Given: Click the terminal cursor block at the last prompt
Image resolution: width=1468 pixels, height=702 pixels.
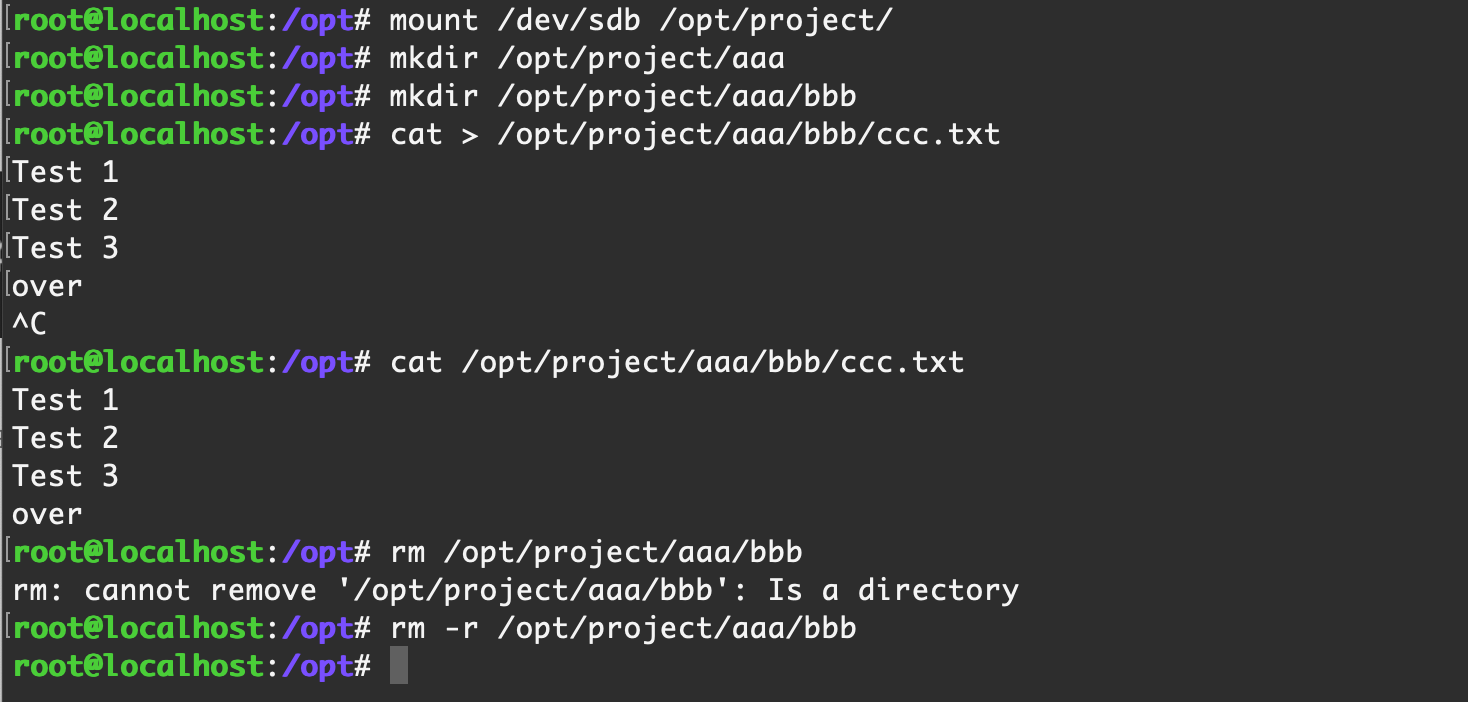Looking at the screenshot, I should click(x=398, y=666).
